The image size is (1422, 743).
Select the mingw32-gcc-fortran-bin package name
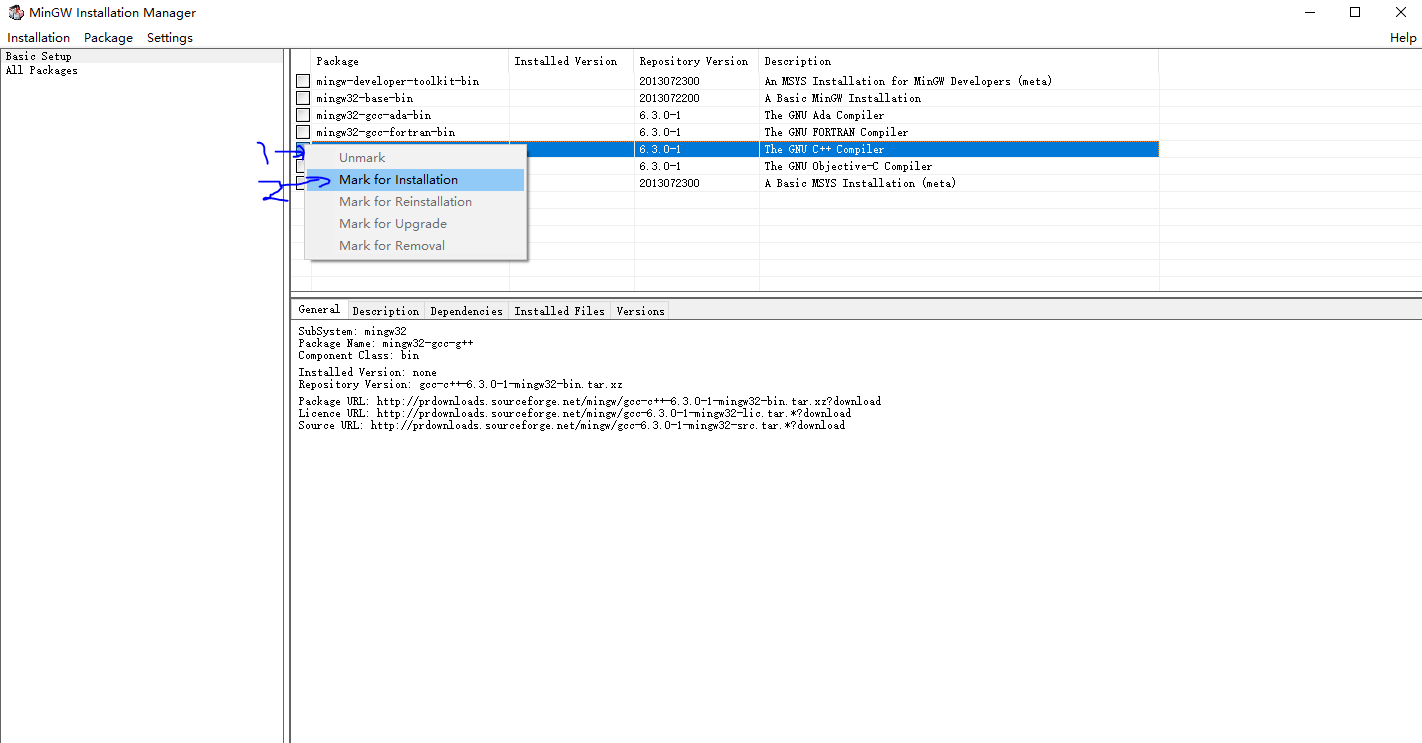[385, 132]
